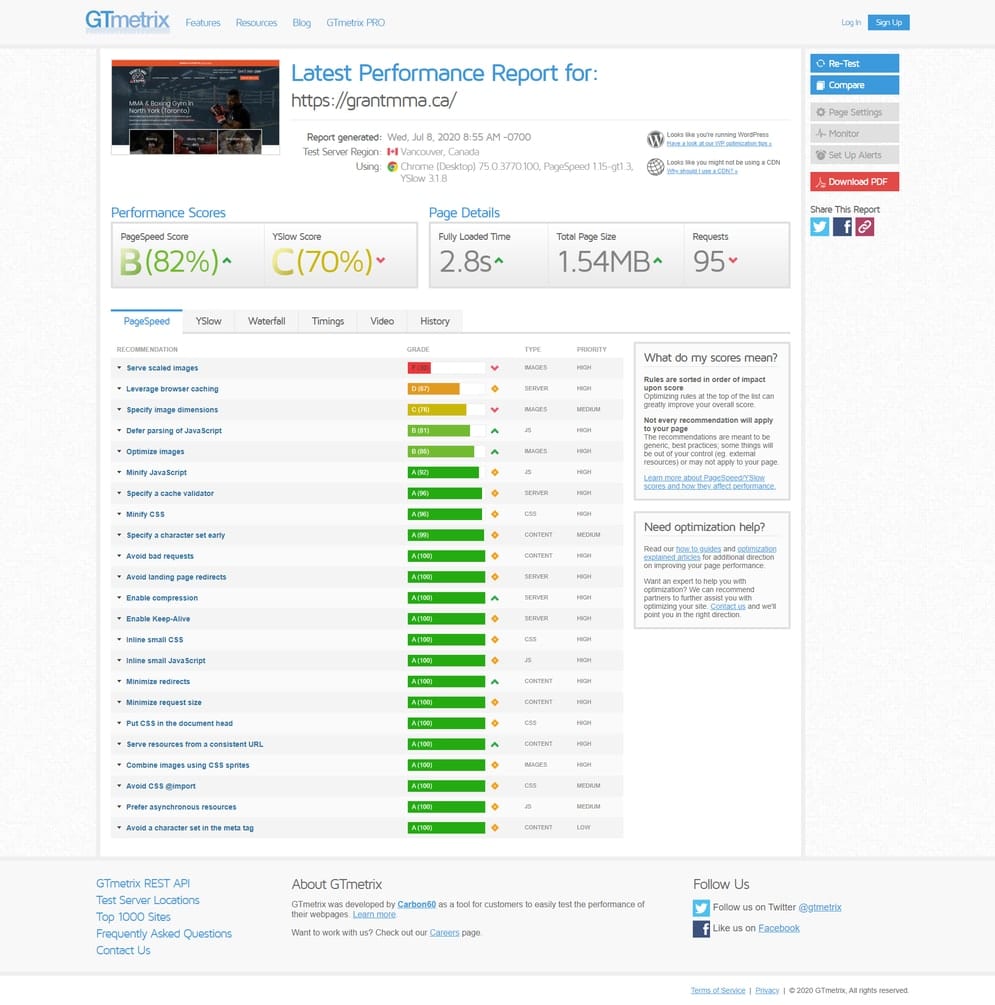Switch to the YSlow tab
Viewport: 995px width, 1005px height.
208,321
